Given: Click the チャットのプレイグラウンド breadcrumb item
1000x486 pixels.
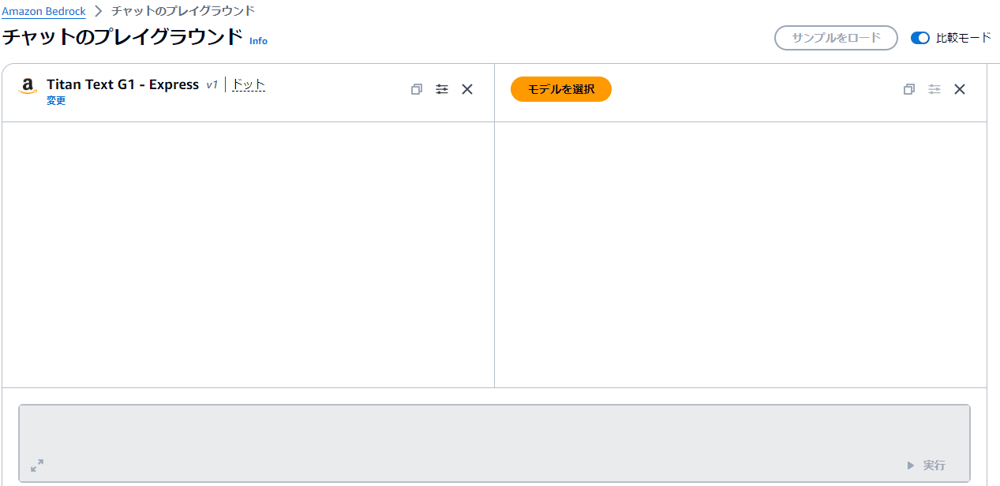Looking at the screenshot, I should click(183, 11).
